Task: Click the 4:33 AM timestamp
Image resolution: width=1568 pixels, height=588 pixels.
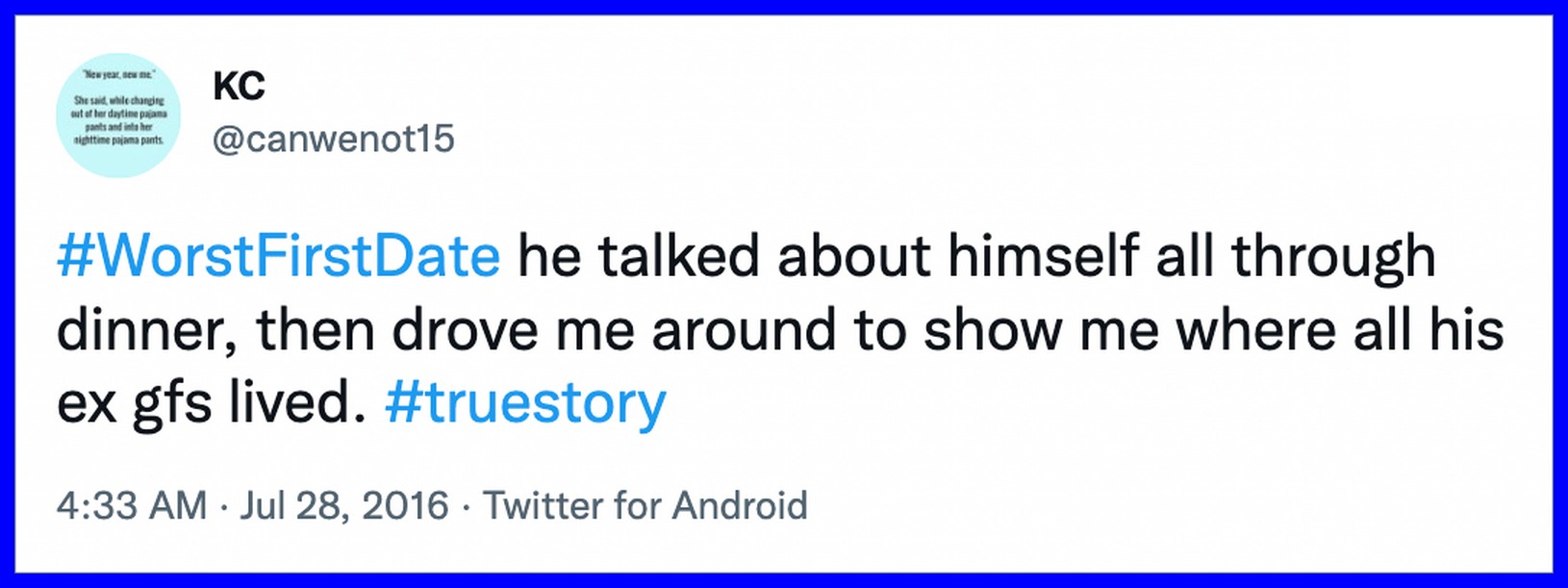Action: click(x=132, y=505)
